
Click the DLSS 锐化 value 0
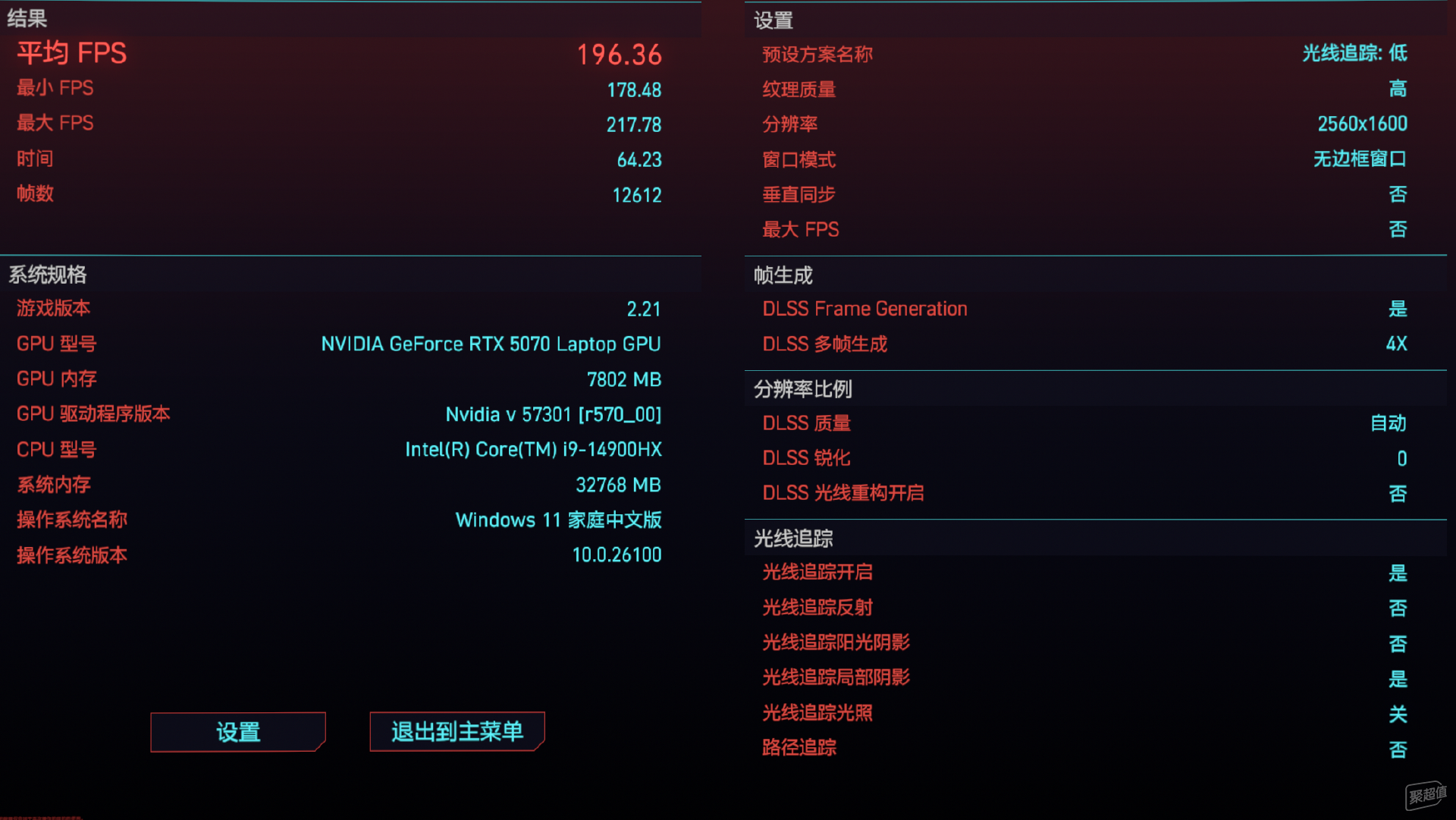point(1402,459)
